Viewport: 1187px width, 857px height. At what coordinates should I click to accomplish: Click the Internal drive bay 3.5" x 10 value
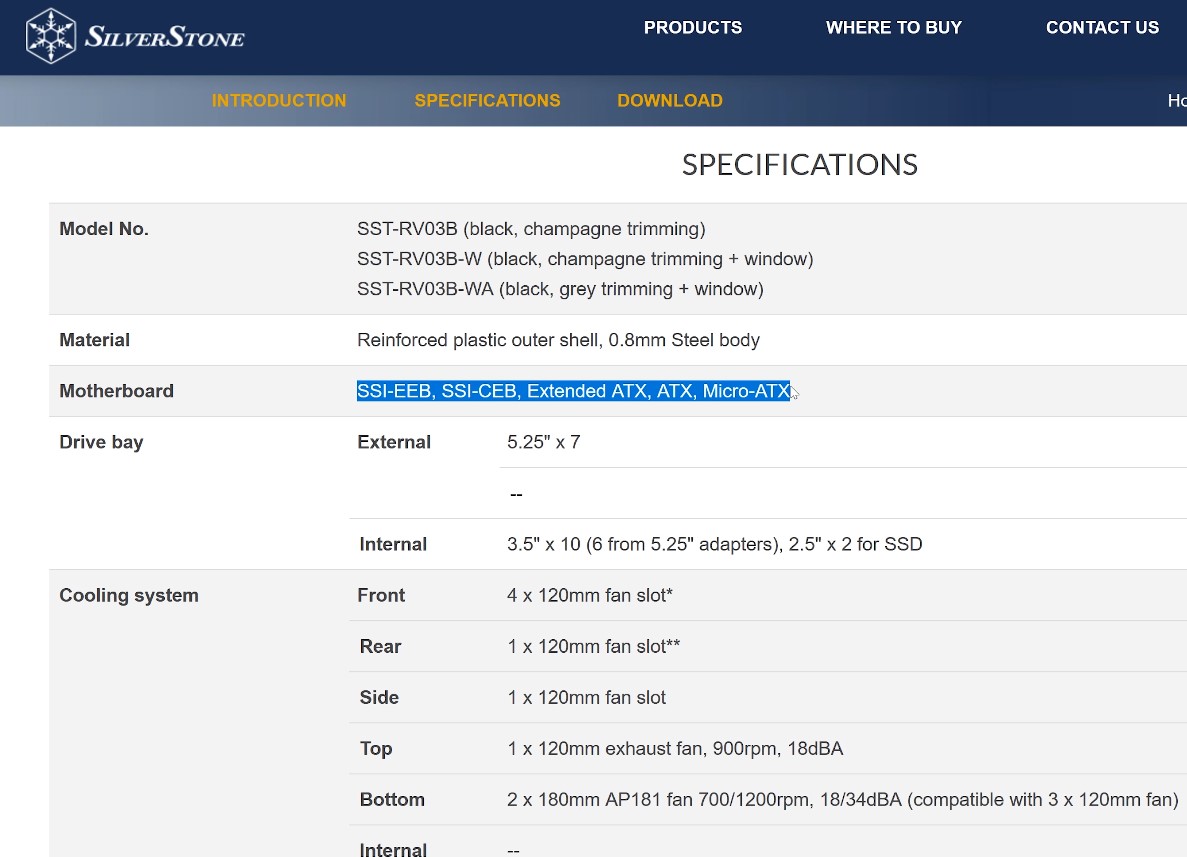pos(714,544)
